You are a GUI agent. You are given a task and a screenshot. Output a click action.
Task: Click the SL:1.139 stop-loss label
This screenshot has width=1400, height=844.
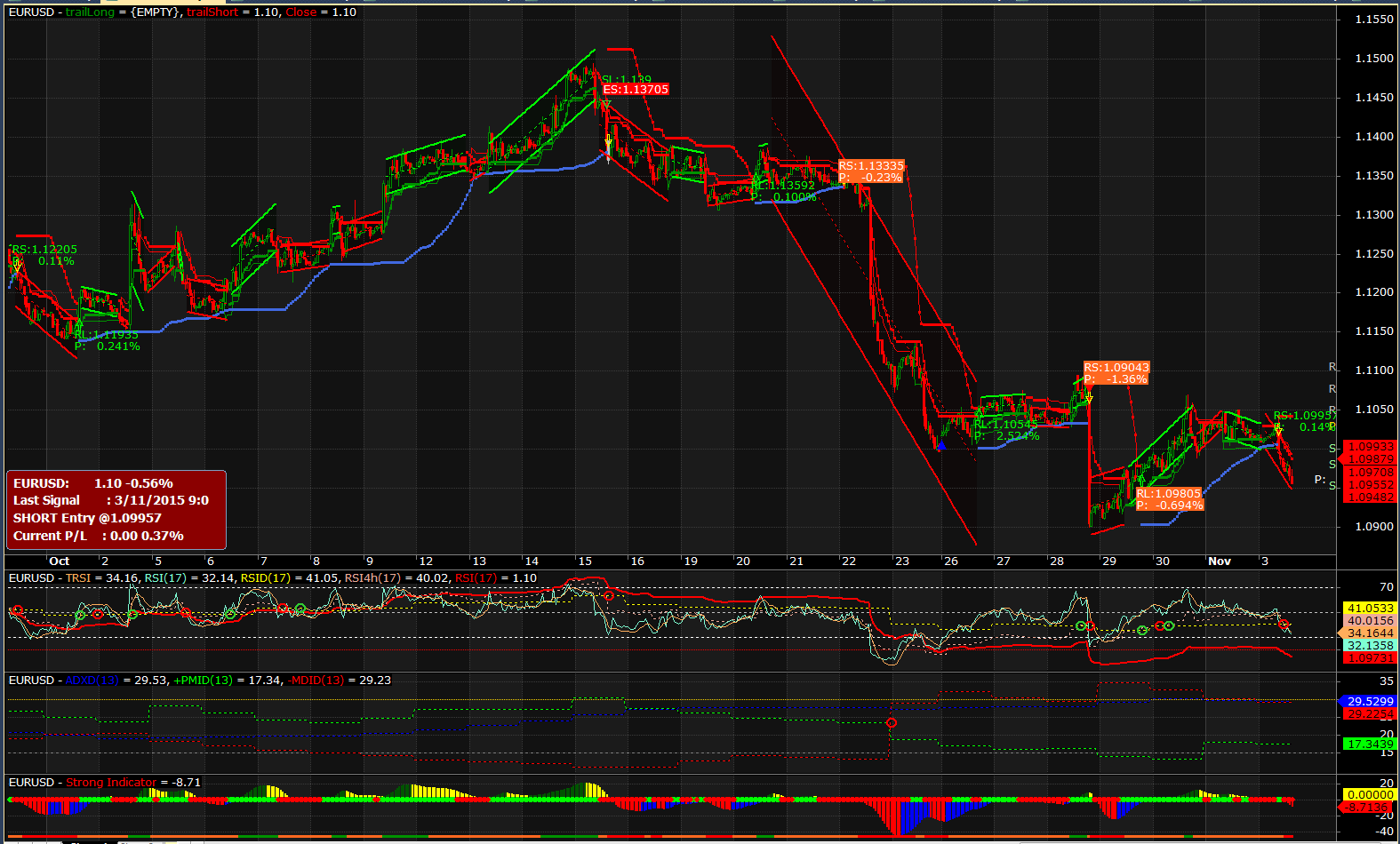[627, 79]
